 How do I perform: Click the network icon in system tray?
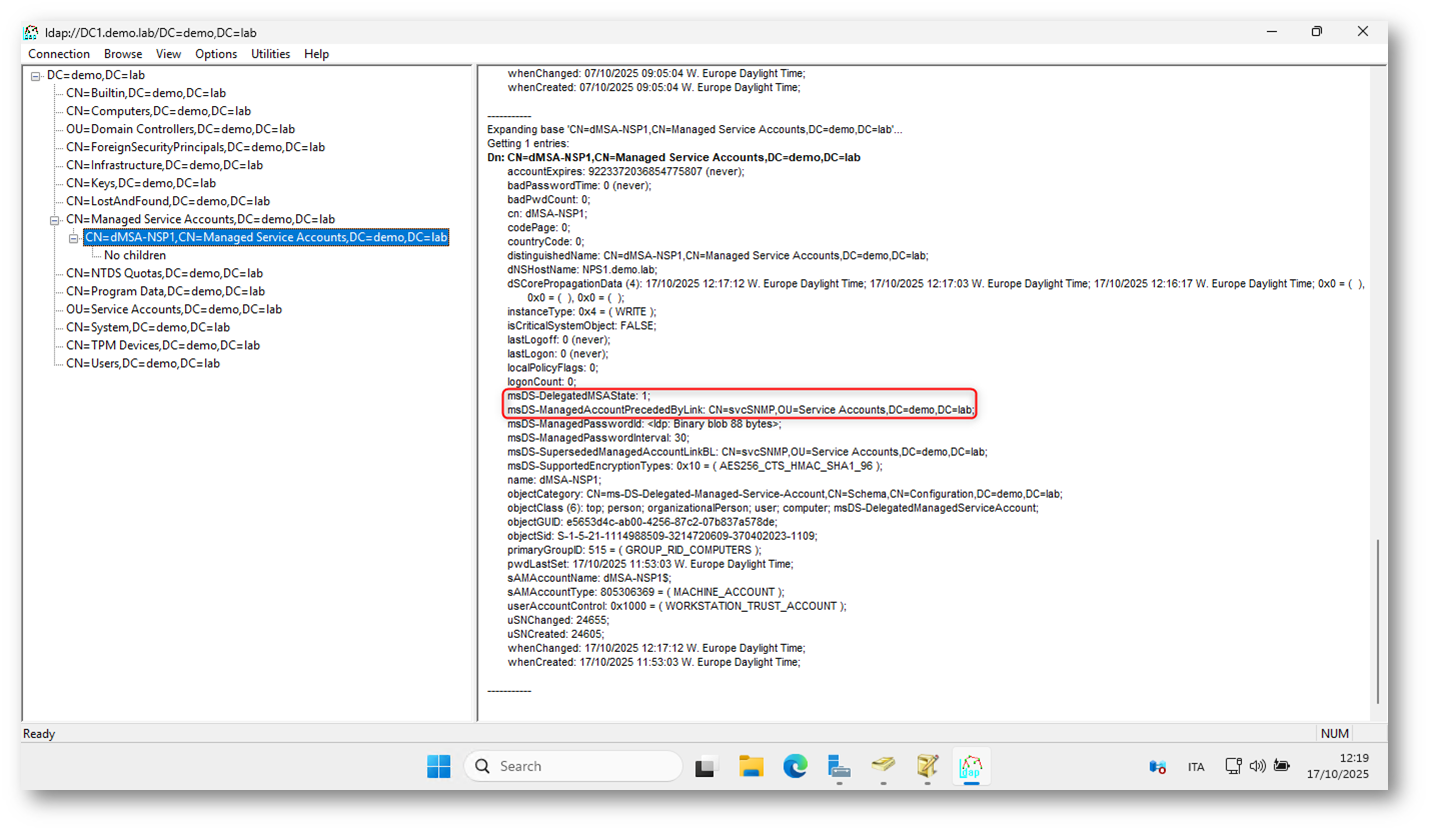point(1234,767)
